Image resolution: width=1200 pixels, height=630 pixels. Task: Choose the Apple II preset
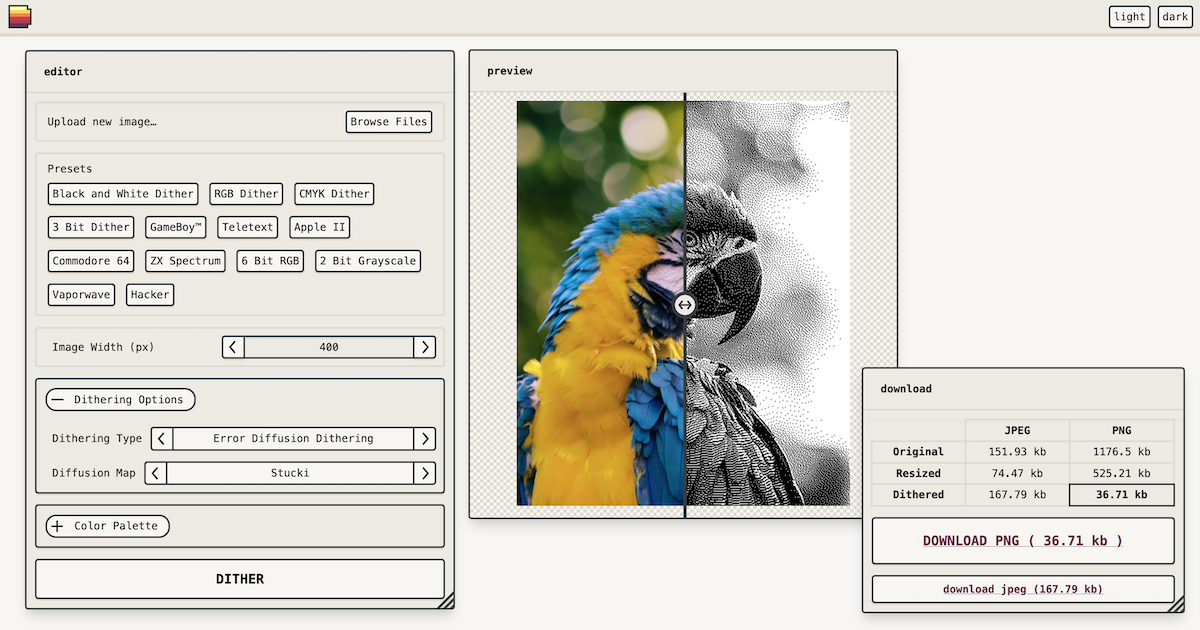tap(320, 227)
